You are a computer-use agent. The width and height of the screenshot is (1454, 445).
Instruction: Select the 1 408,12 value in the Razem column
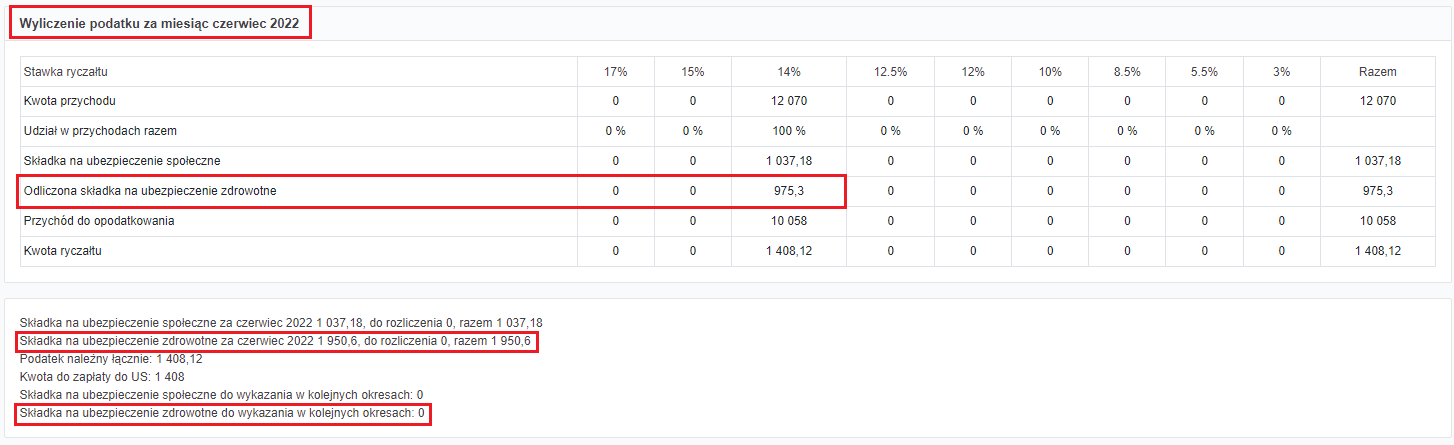(1377, 251)
